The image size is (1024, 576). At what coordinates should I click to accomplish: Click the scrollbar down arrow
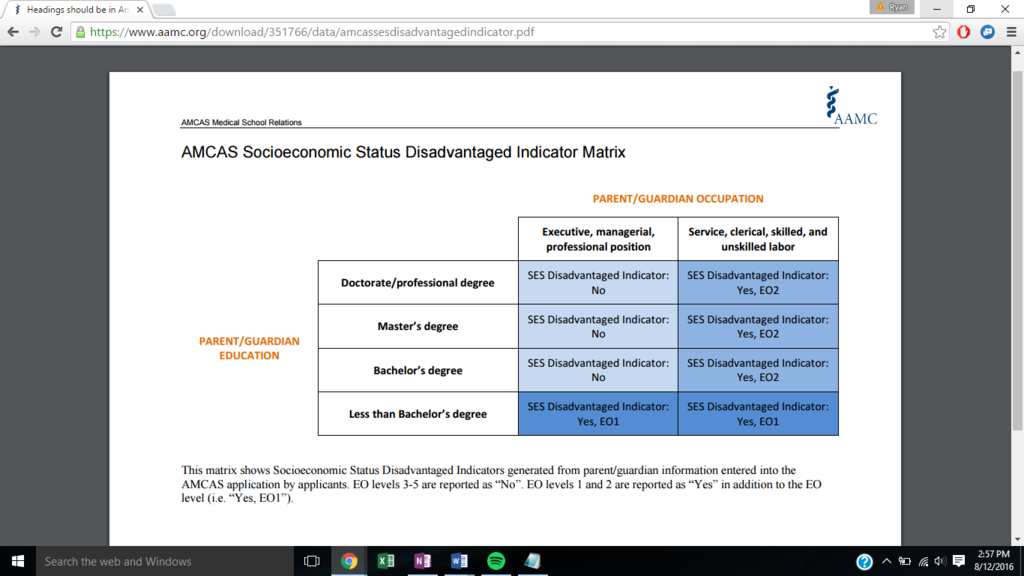click(x=1017, y=539)
